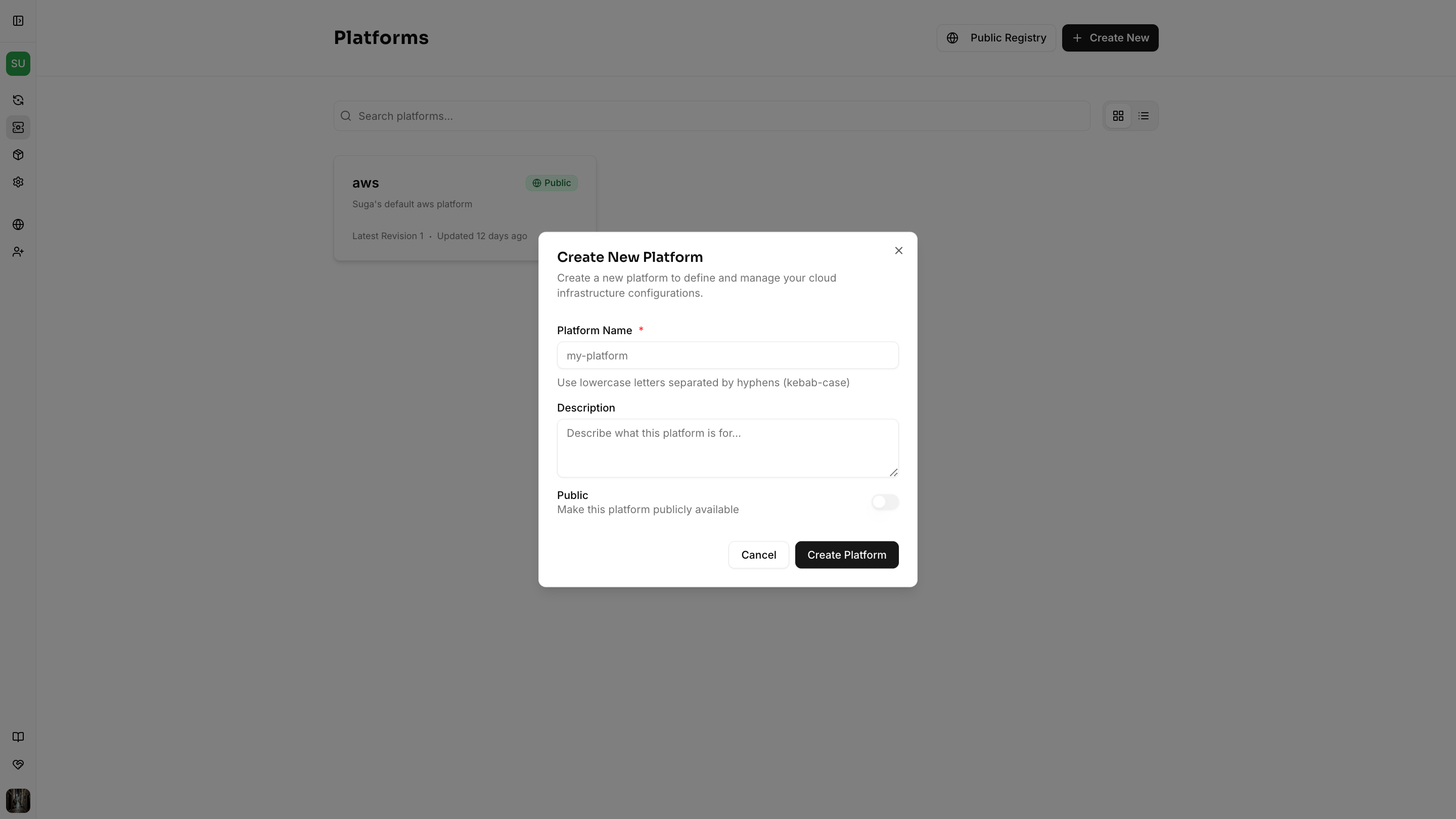Click the Create New button
This screenshot has height=819, width=1456.
[x=1109, y=38]
